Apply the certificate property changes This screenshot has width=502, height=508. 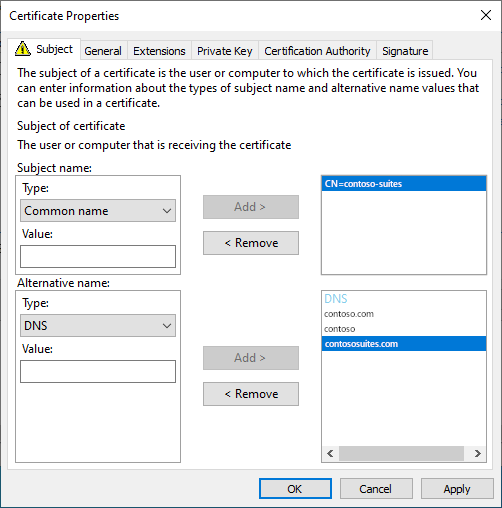(x=457, y=489)
